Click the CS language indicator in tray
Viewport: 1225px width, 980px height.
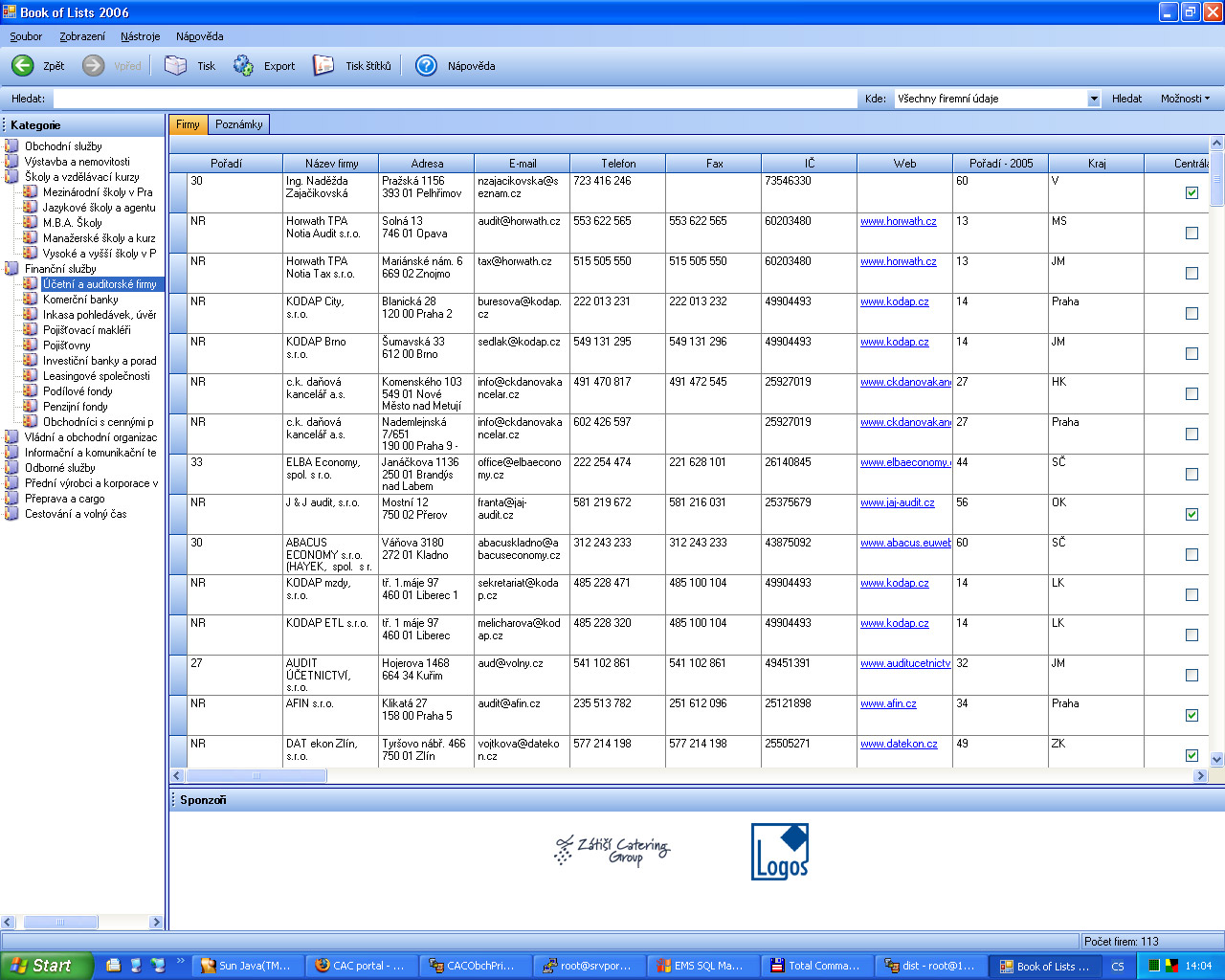[x=1118, y=967]
